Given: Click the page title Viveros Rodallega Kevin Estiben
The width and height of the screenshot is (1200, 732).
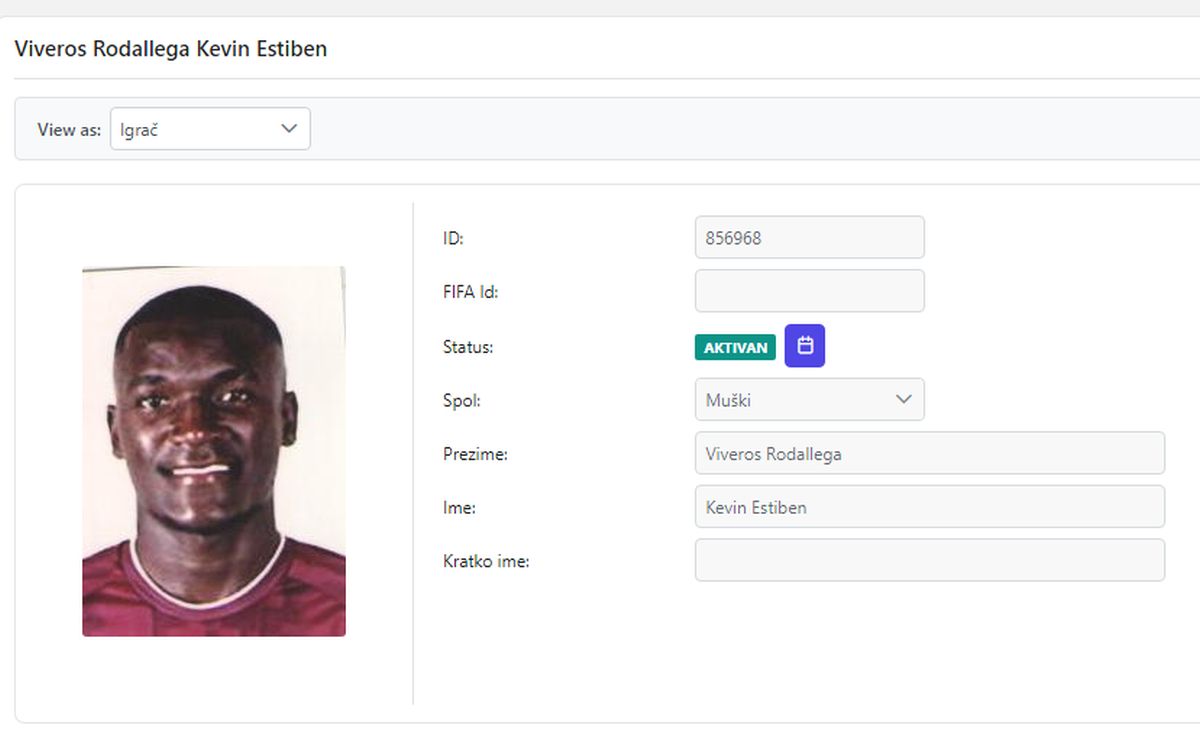Looking at the screenshot, I should point(171,48).
